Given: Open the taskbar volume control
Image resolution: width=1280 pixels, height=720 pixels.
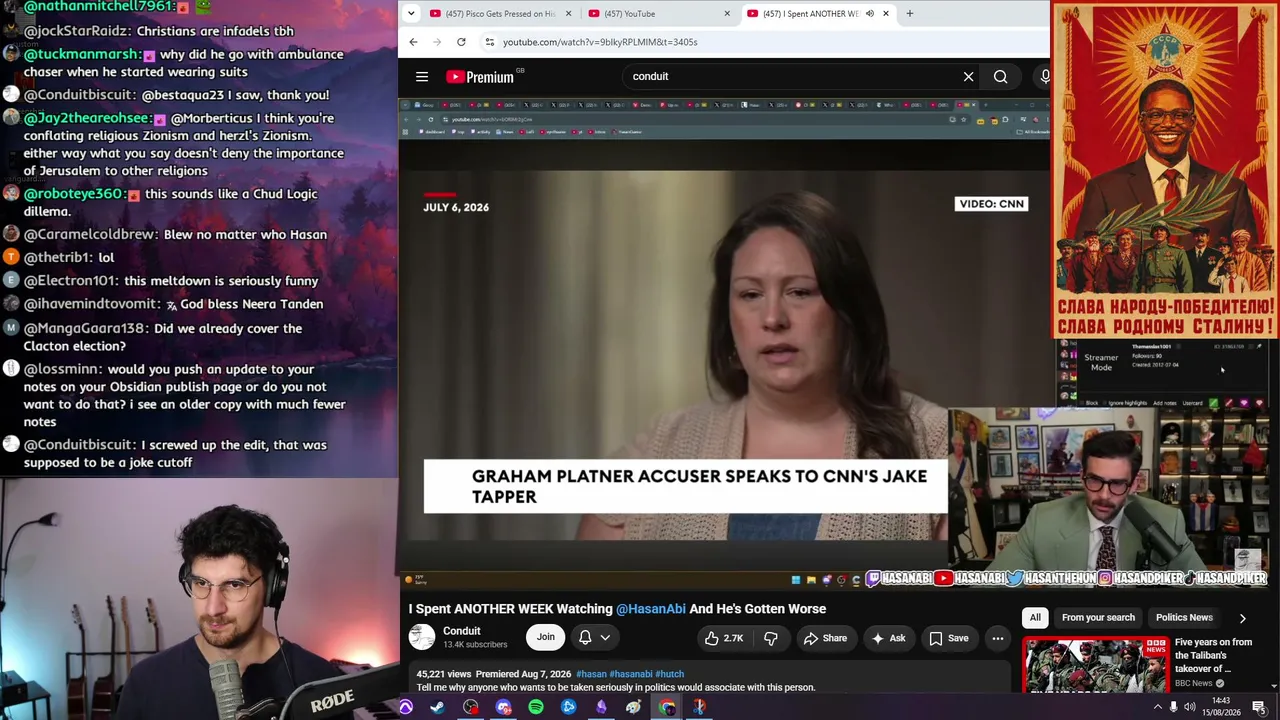Looking at the screenshot, I should 1189,707.
